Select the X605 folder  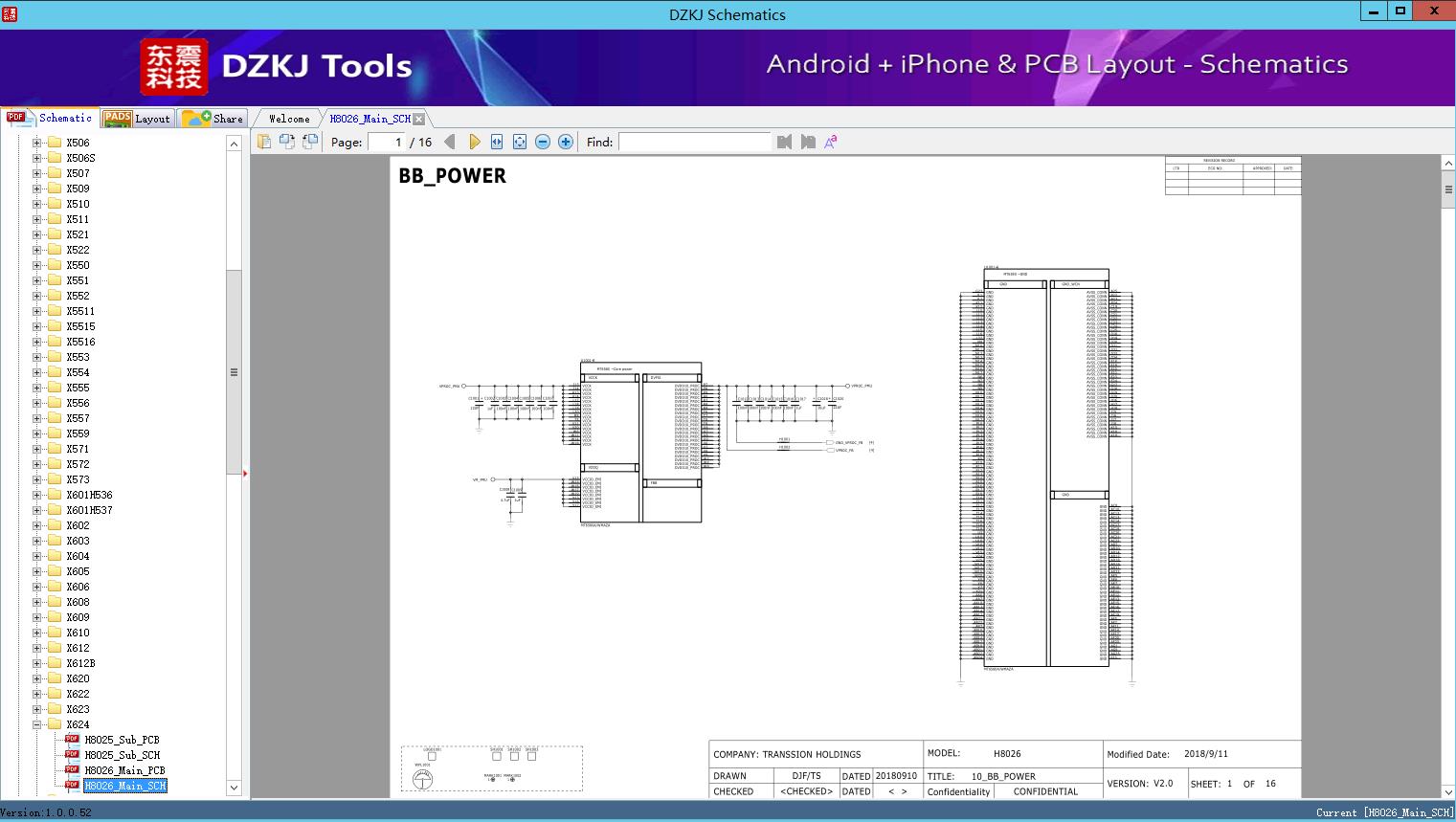78,571
